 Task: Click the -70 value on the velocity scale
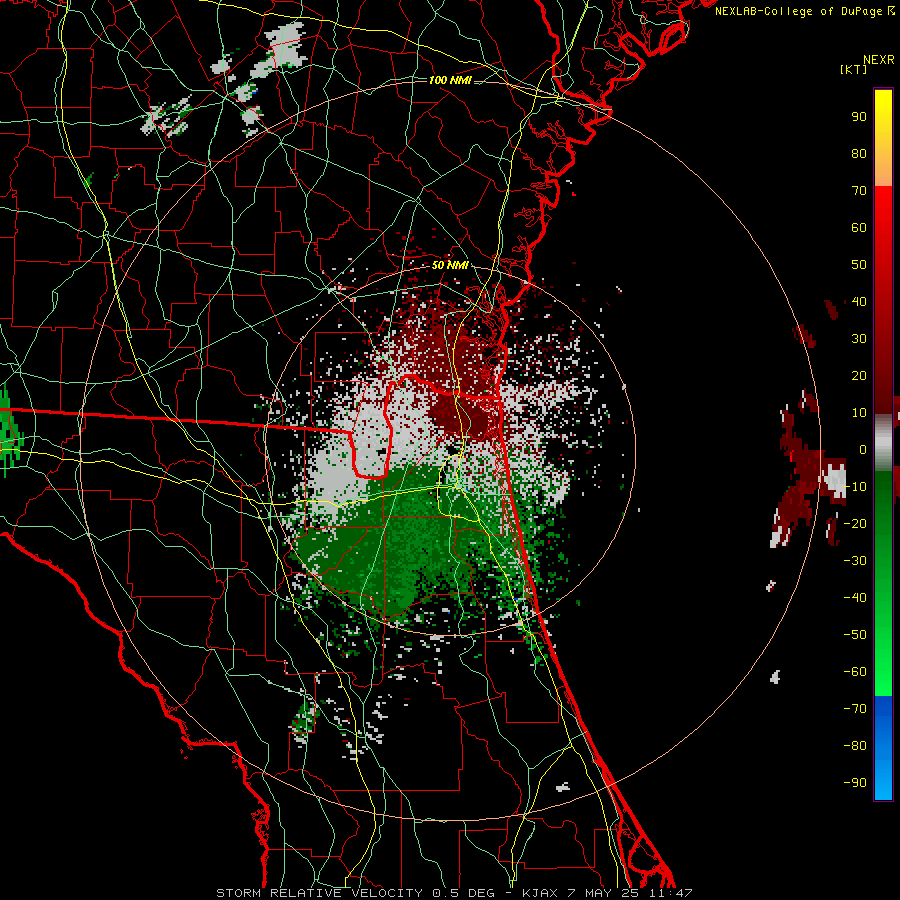pyautogui.click(x=855, y=709)
